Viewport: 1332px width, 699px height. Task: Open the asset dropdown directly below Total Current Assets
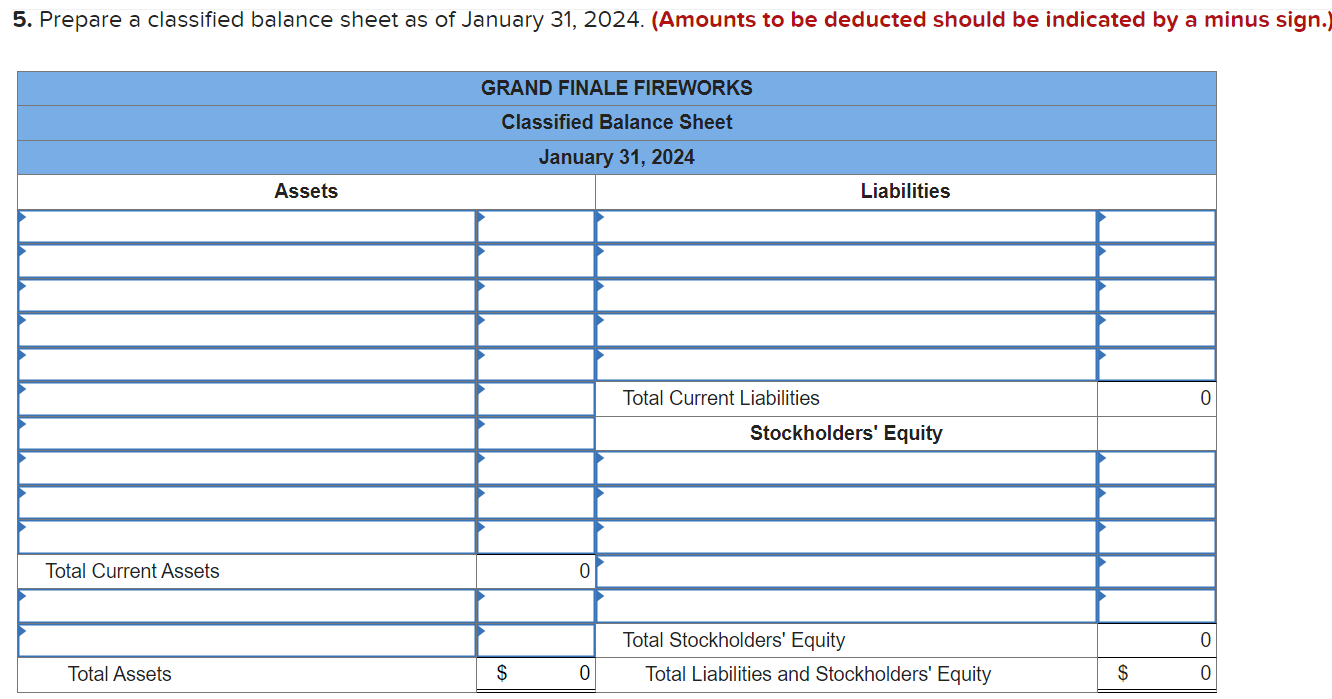point(247,606)
